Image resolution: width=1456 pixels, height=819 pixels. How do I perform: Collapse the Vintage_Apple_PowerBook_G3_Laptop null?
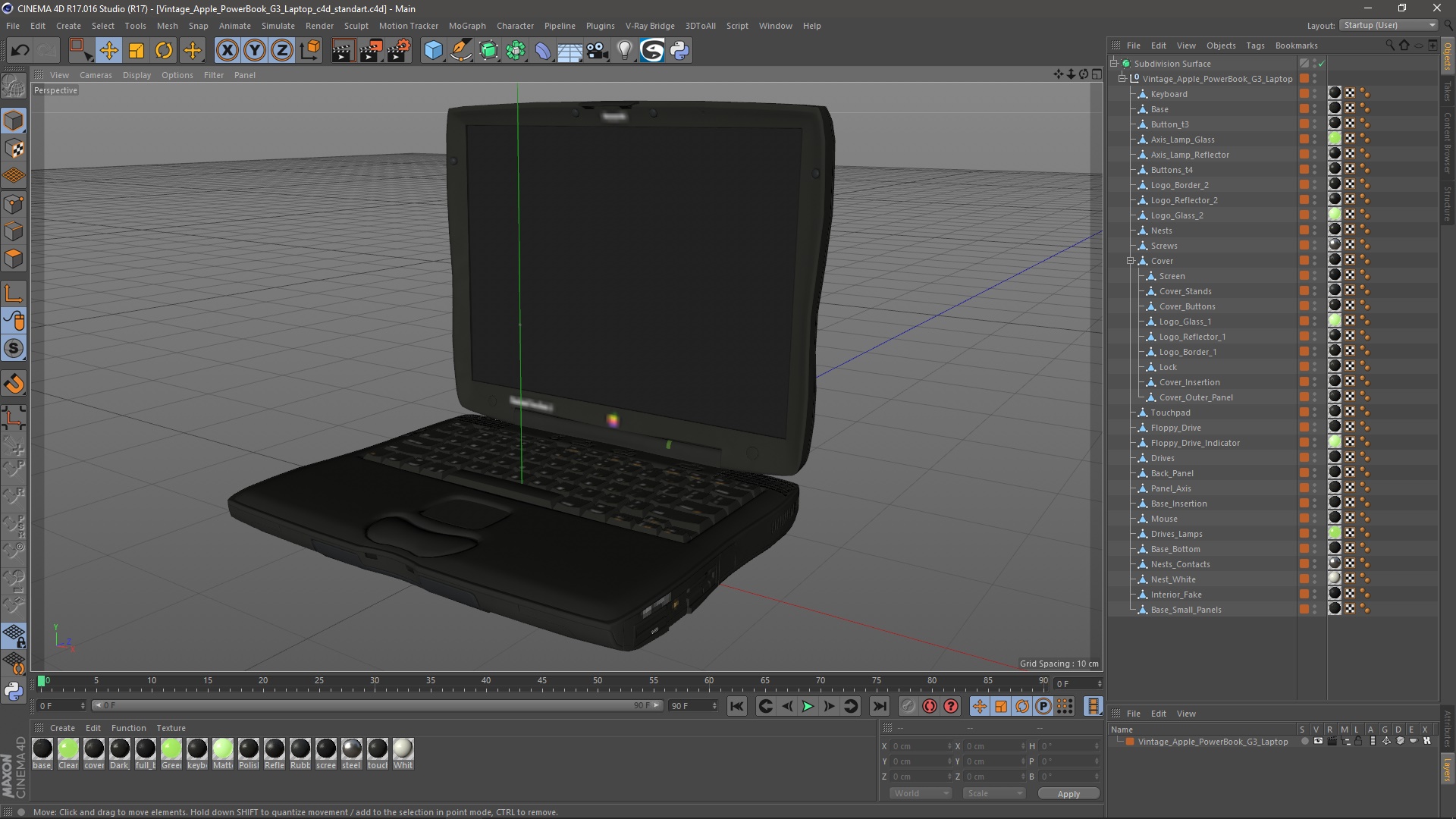(1122, 79)
